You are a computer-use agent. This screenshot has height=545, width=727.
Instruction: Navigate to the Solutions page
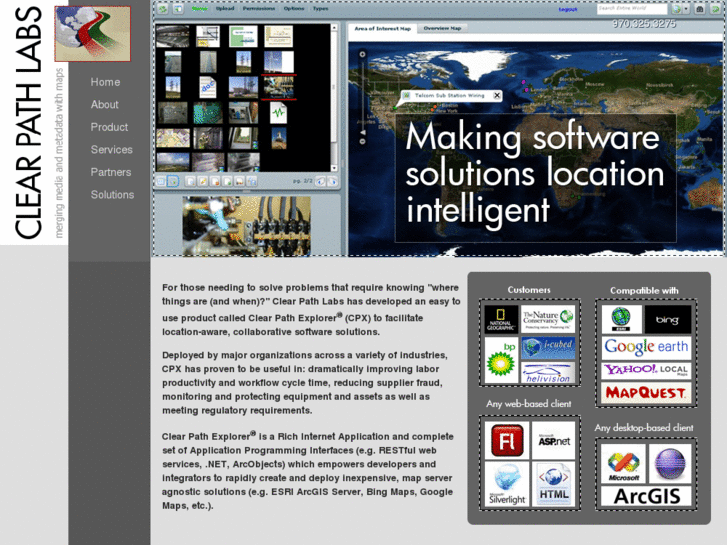point(112,195)
